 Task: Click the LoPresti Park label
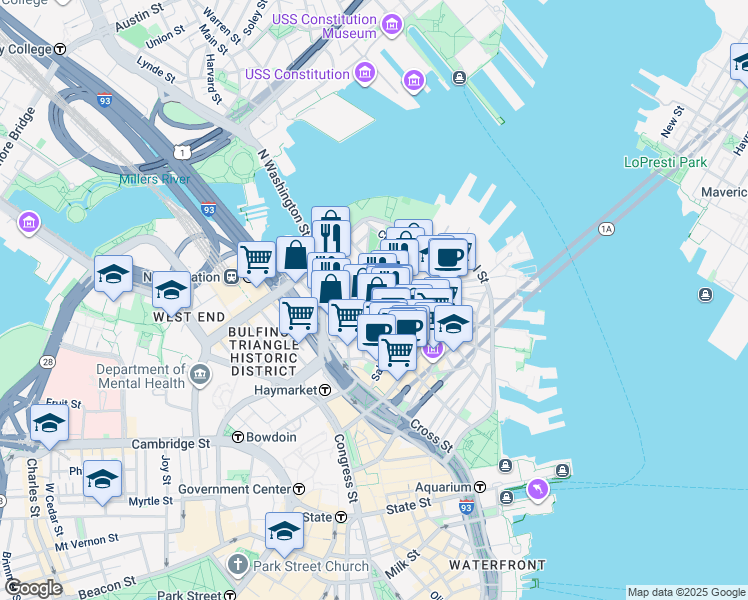pyautogui.click(x=665, y=163)
